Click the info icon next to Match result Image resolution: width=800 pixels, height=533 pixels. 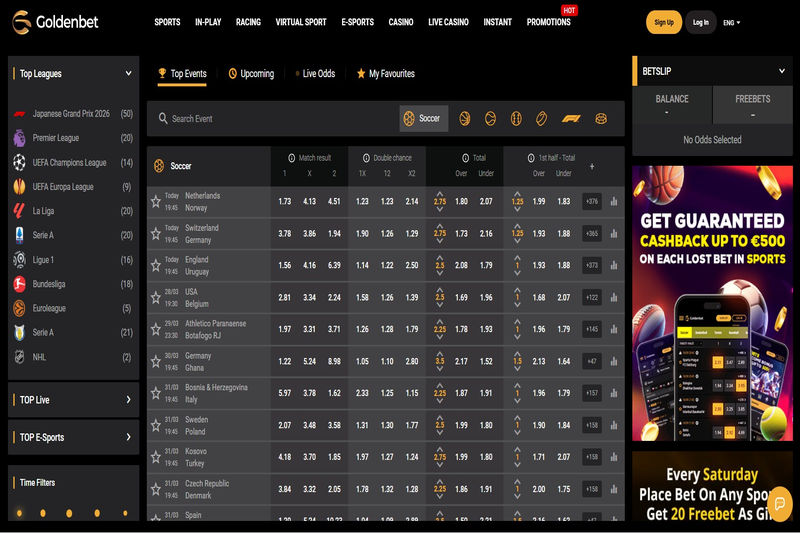point(291,158)
